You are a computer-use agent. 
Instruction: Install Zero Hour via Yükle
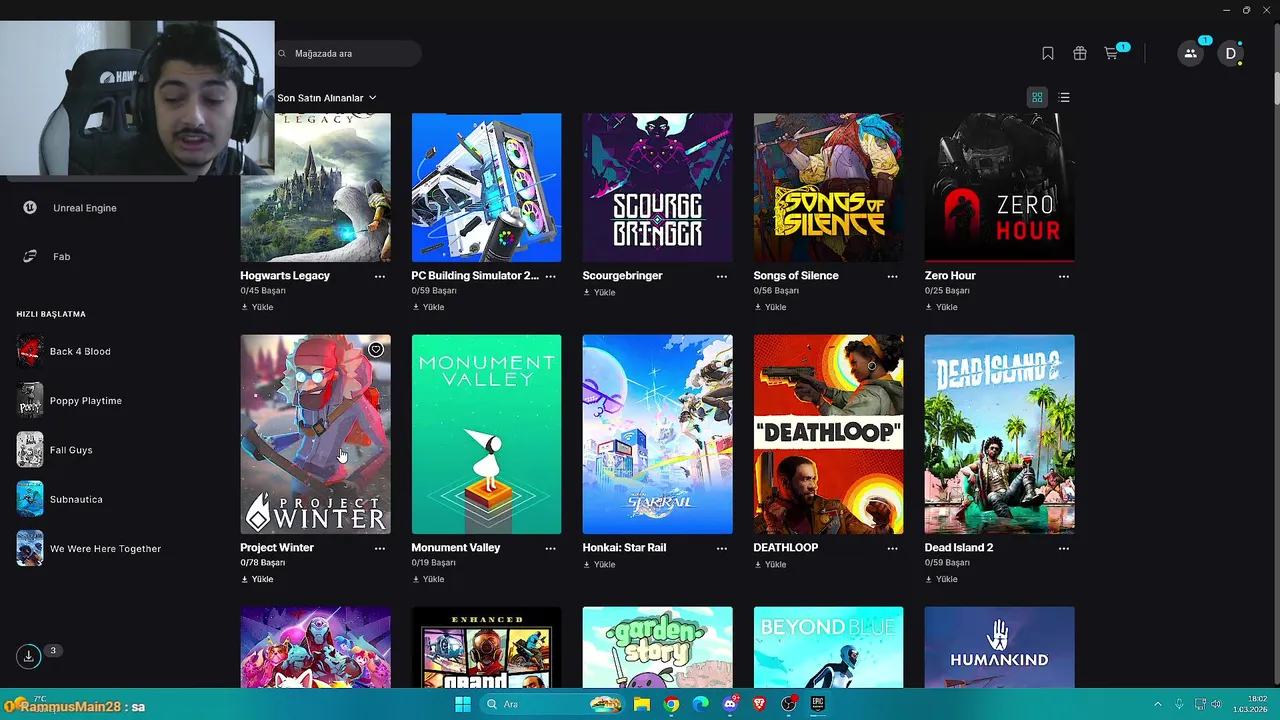[x=941, y=307]
